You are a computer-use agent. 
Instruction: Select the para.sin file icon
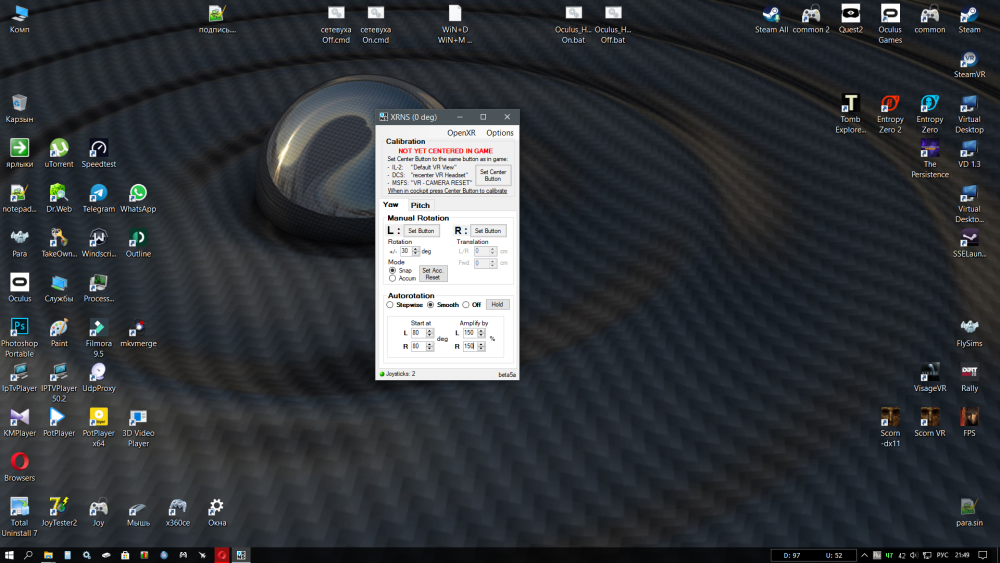pos(969,512)
